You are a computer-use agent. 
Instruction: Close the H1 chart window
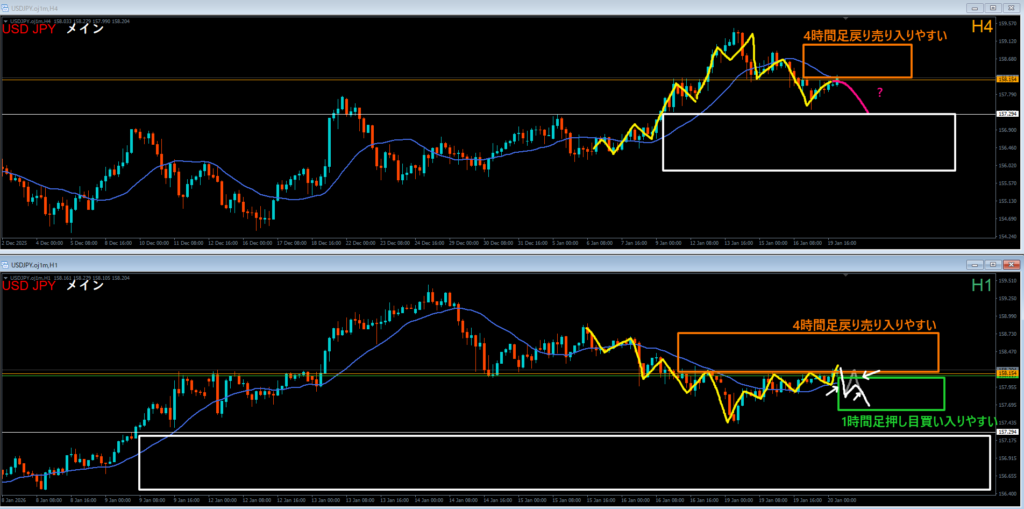coord(1010,265)
